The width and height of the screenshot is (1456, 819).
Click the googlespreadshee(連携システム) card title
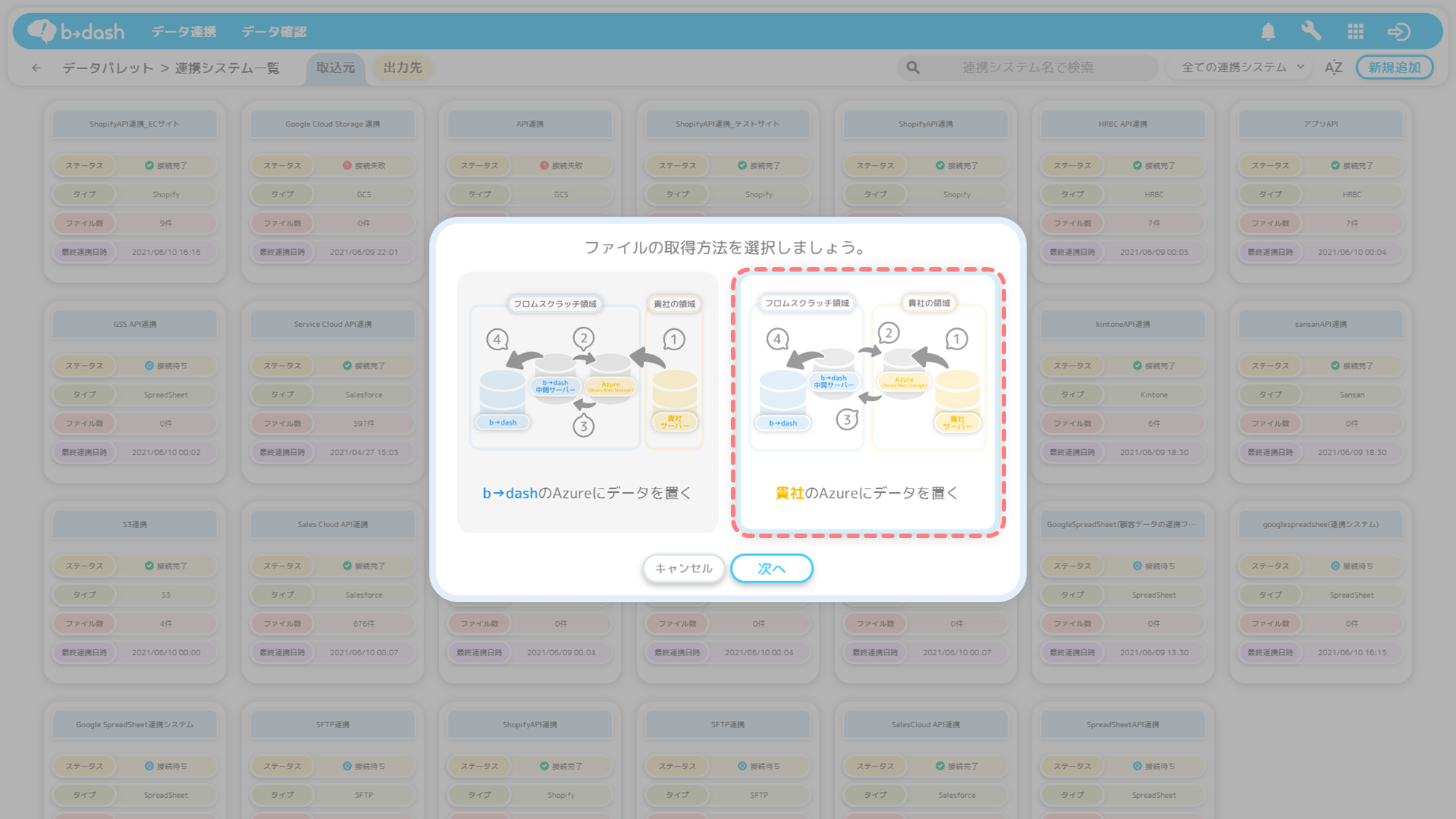(x=1321, y=524)
